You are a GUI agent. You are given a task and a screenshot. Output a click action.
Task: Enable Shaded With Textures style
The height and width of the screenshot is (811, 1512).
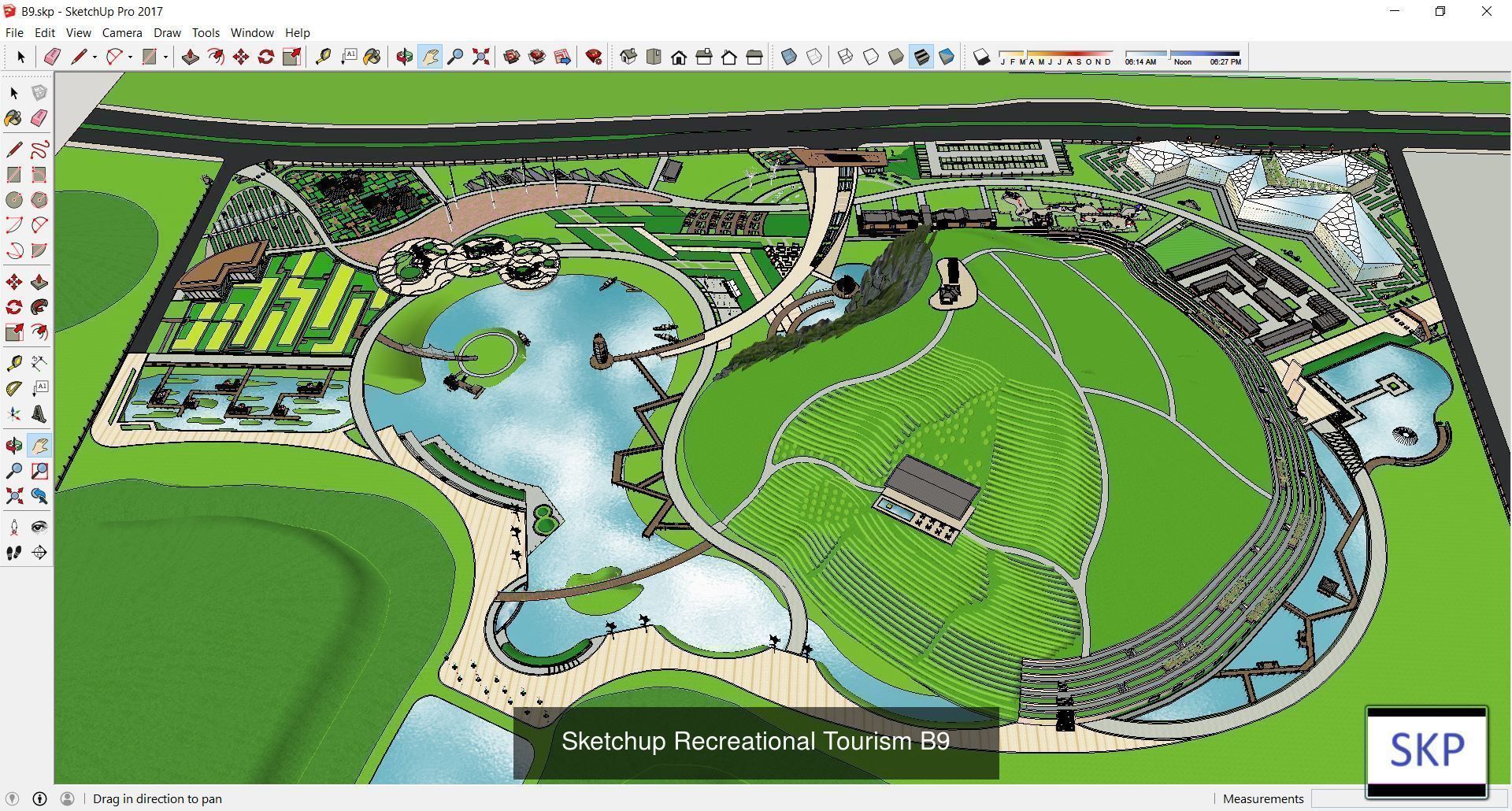pos(921,57)
